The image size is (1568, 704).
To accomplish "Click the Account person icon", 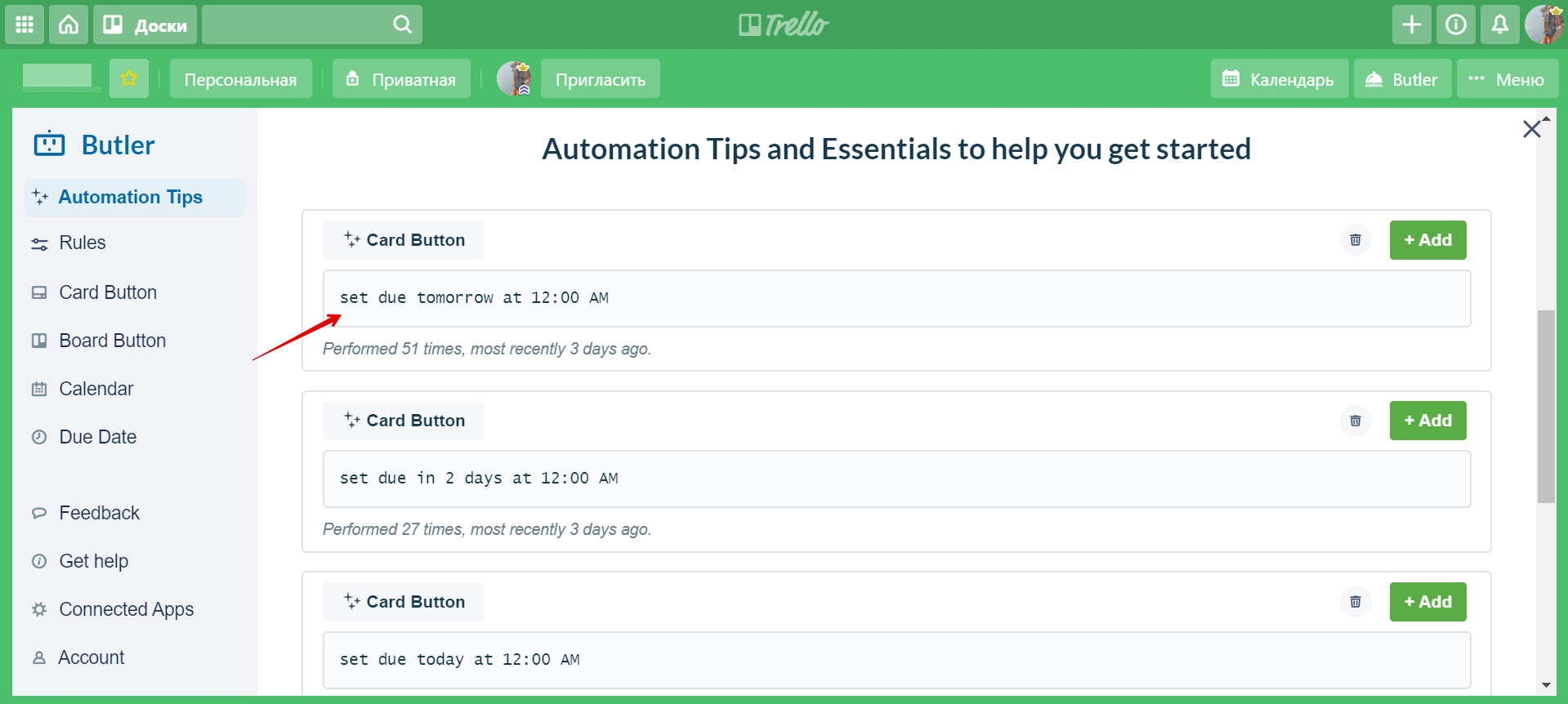I will click(x=39, y=657).
